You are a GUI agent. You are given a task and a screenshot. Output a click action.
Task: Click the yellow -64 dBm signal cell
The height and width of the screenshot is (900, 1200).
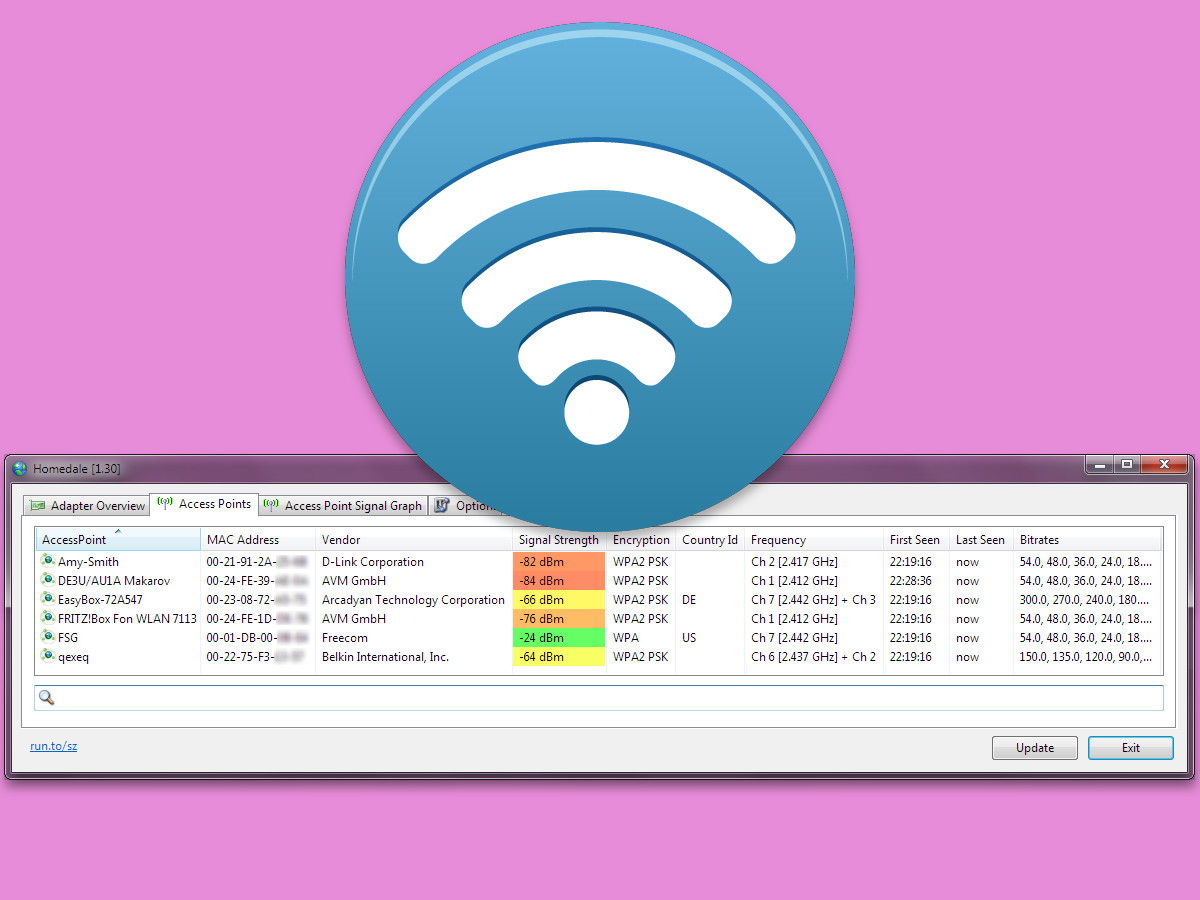point(559,657)
